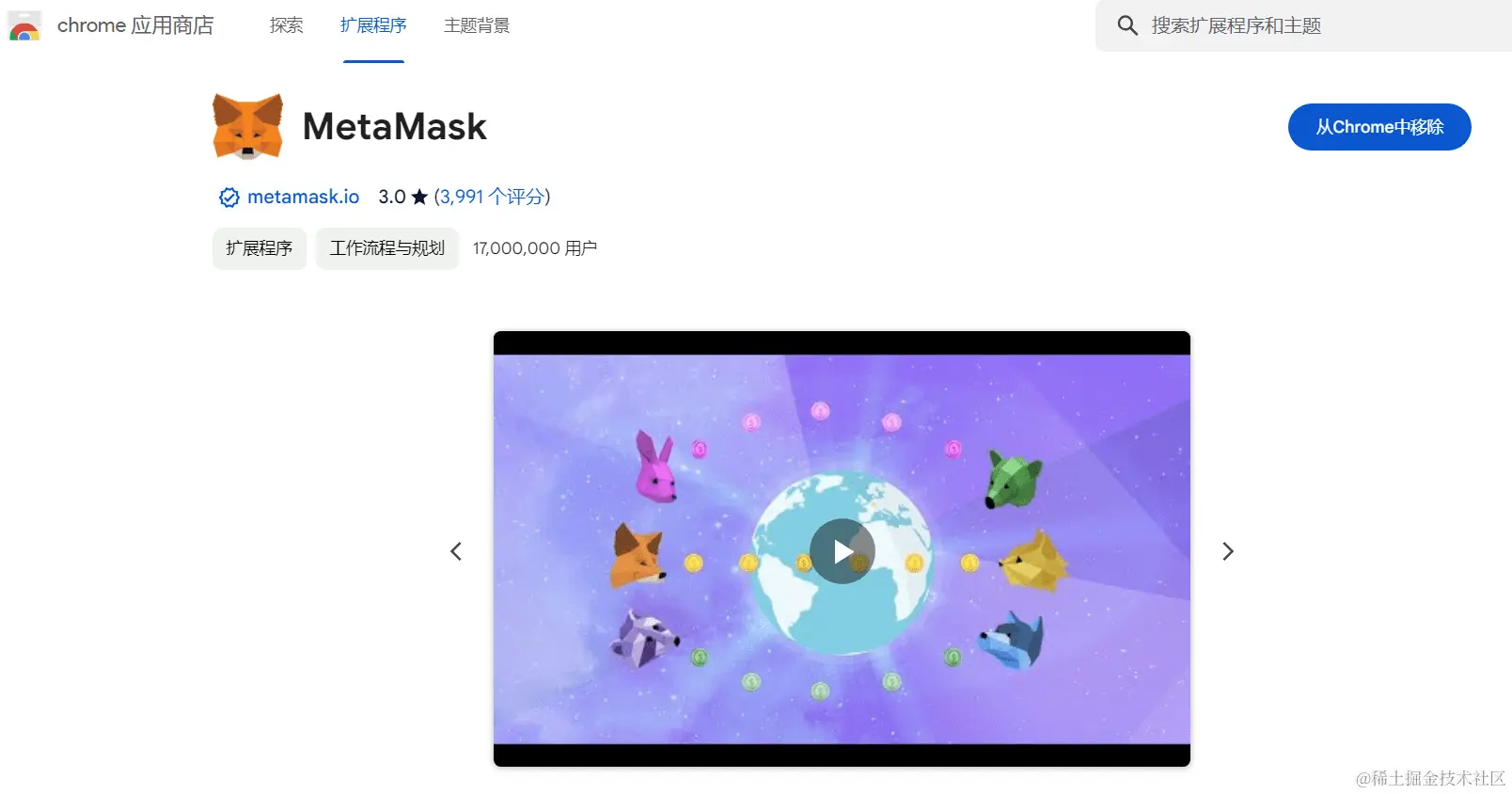Image resolution: width=1512 pixels, height=794 pixels.
Task: Click the Chrome Web Store rainbow logo
Action: 24,26
